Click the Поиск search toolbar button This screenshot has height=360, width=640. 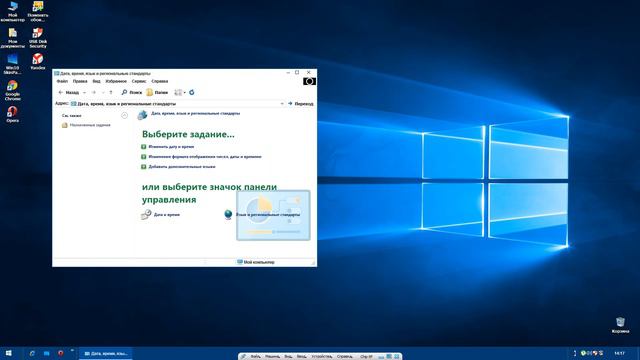[131, 93]
